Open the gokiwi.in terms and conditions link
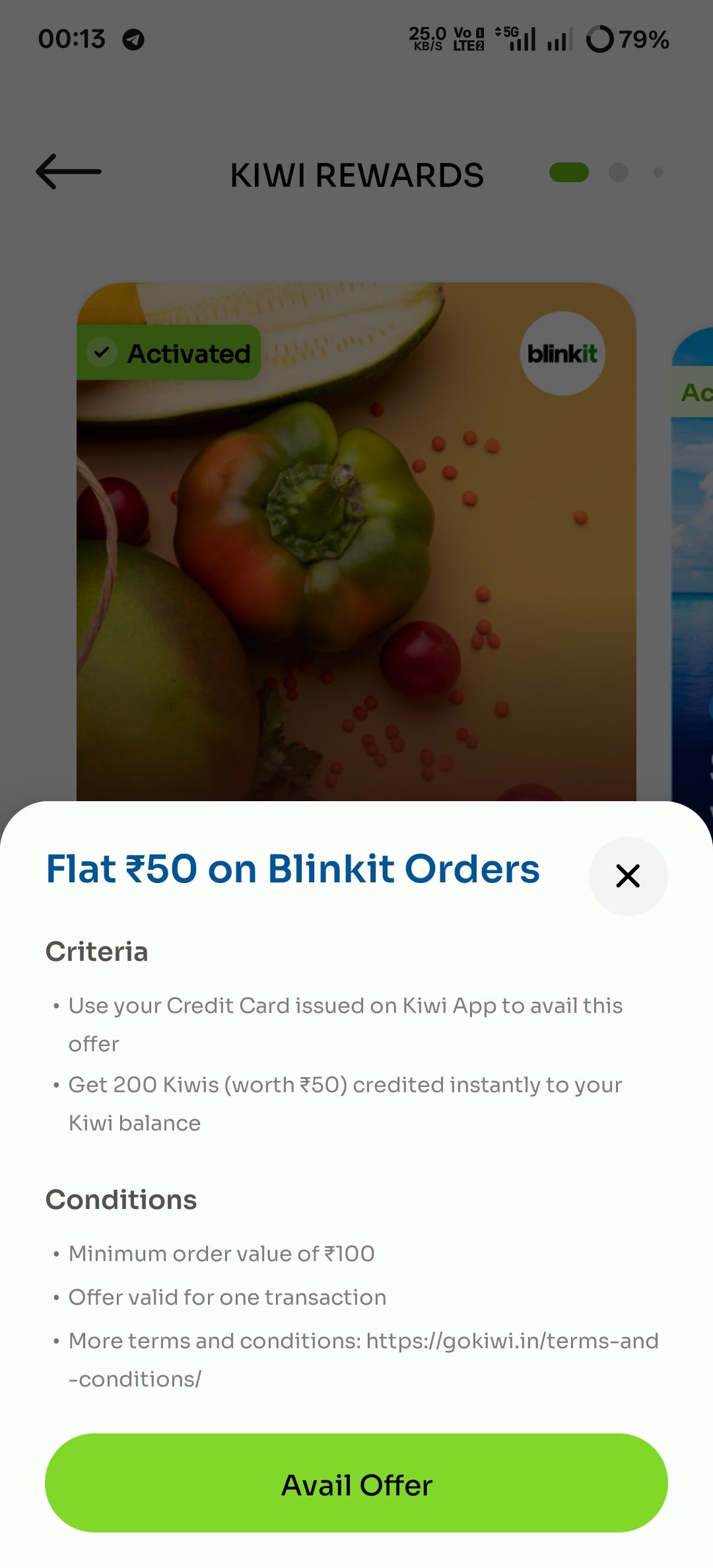The height and width of the screenshot is (1568, 713). pyautogui.click(x=364, y=1359)
